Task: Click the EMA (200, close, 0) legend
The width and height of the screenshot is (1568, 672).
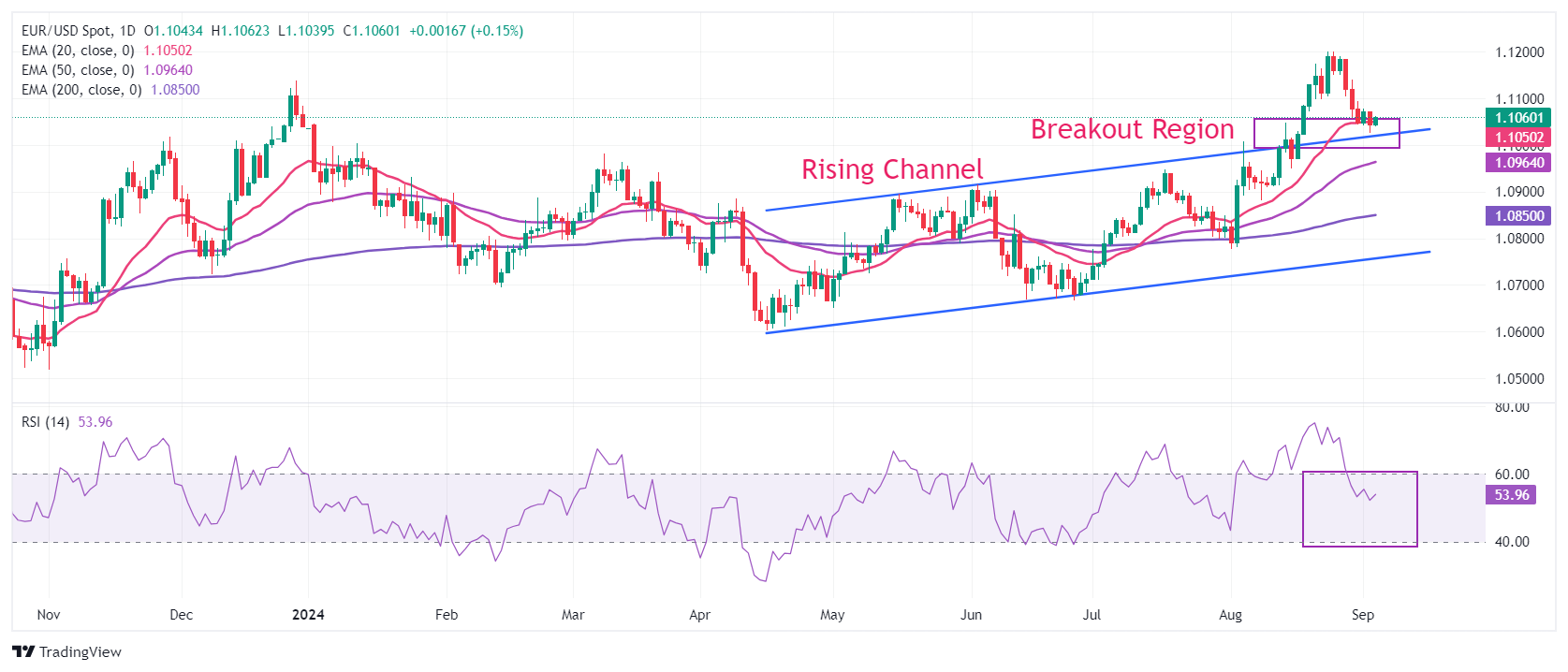Action: tap(81, 90)
